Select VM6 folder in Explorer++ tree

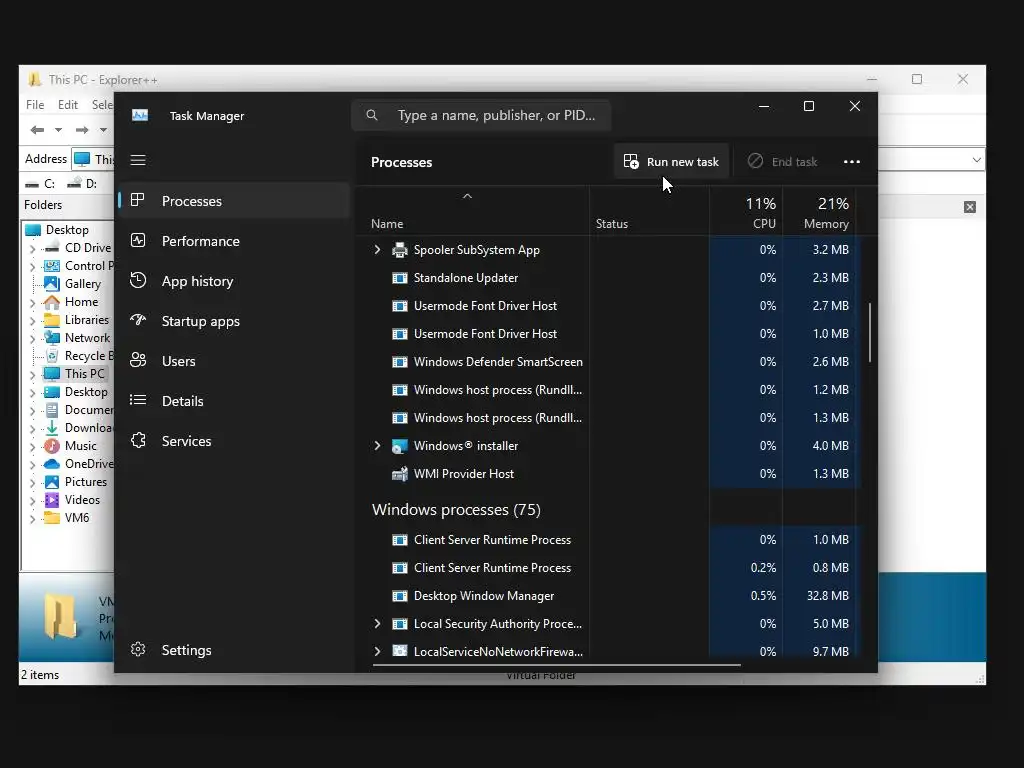77,517
